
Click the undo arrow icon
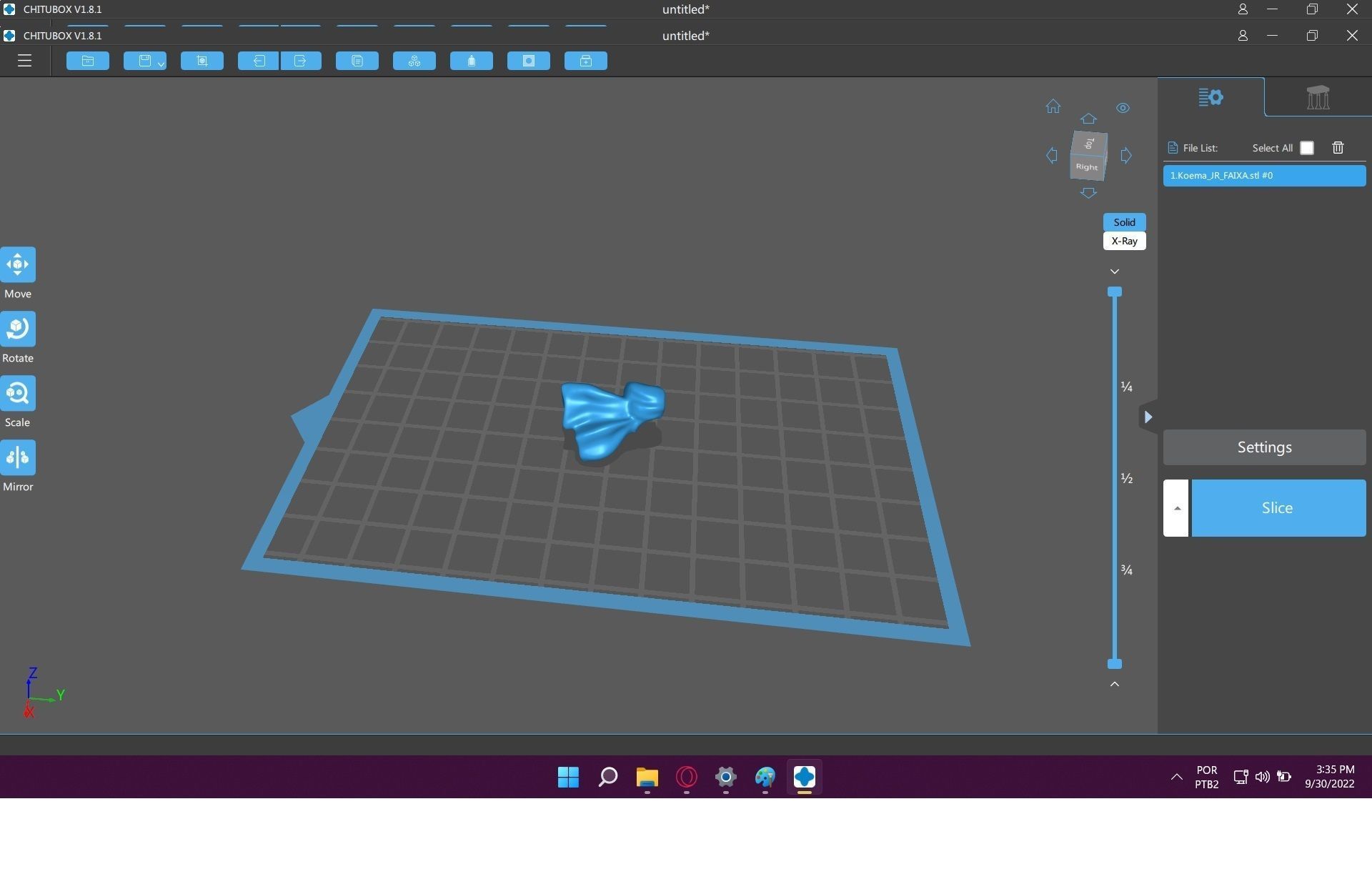259,61
